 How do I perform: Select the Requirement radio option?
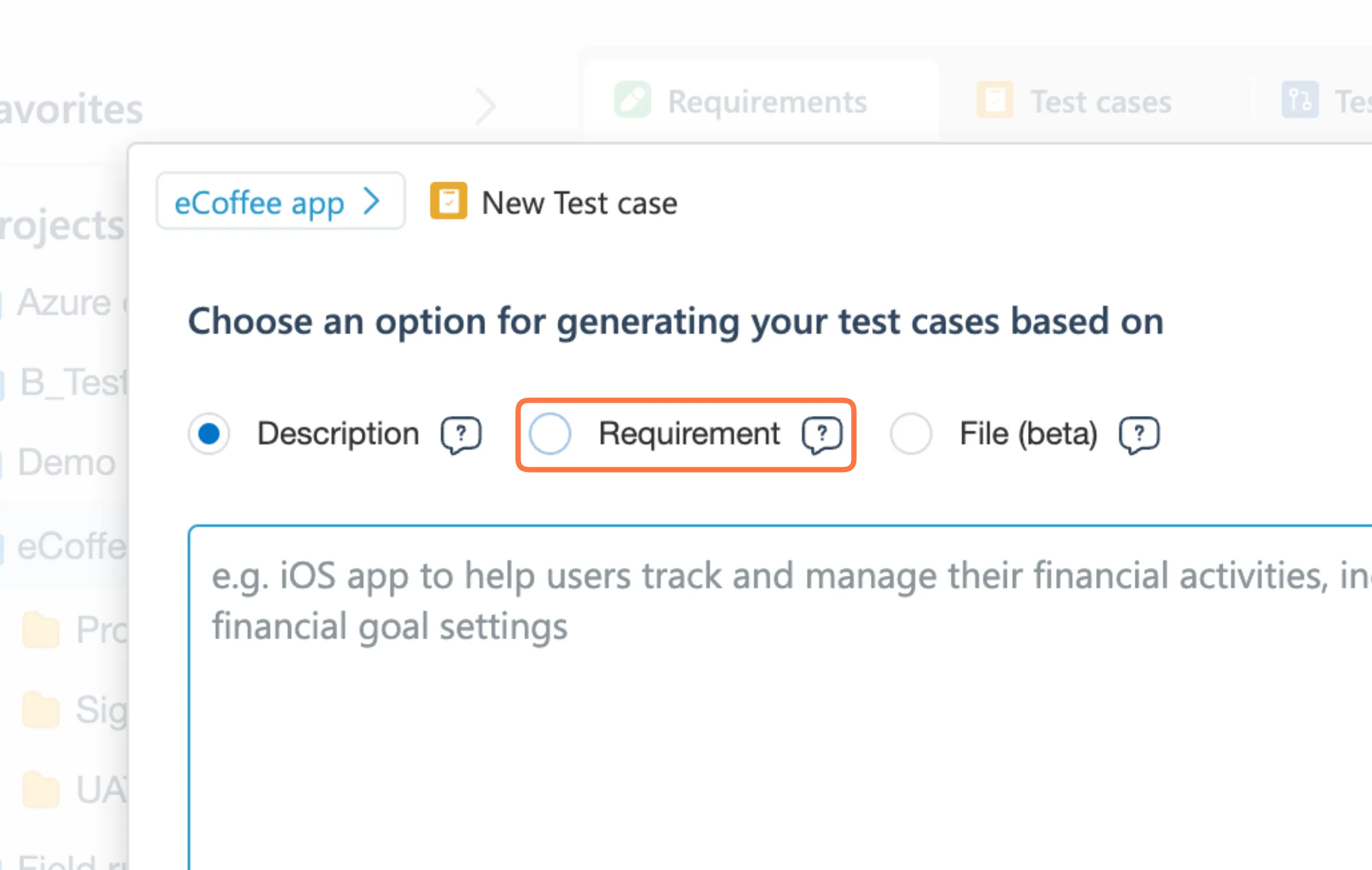(550, 434)
